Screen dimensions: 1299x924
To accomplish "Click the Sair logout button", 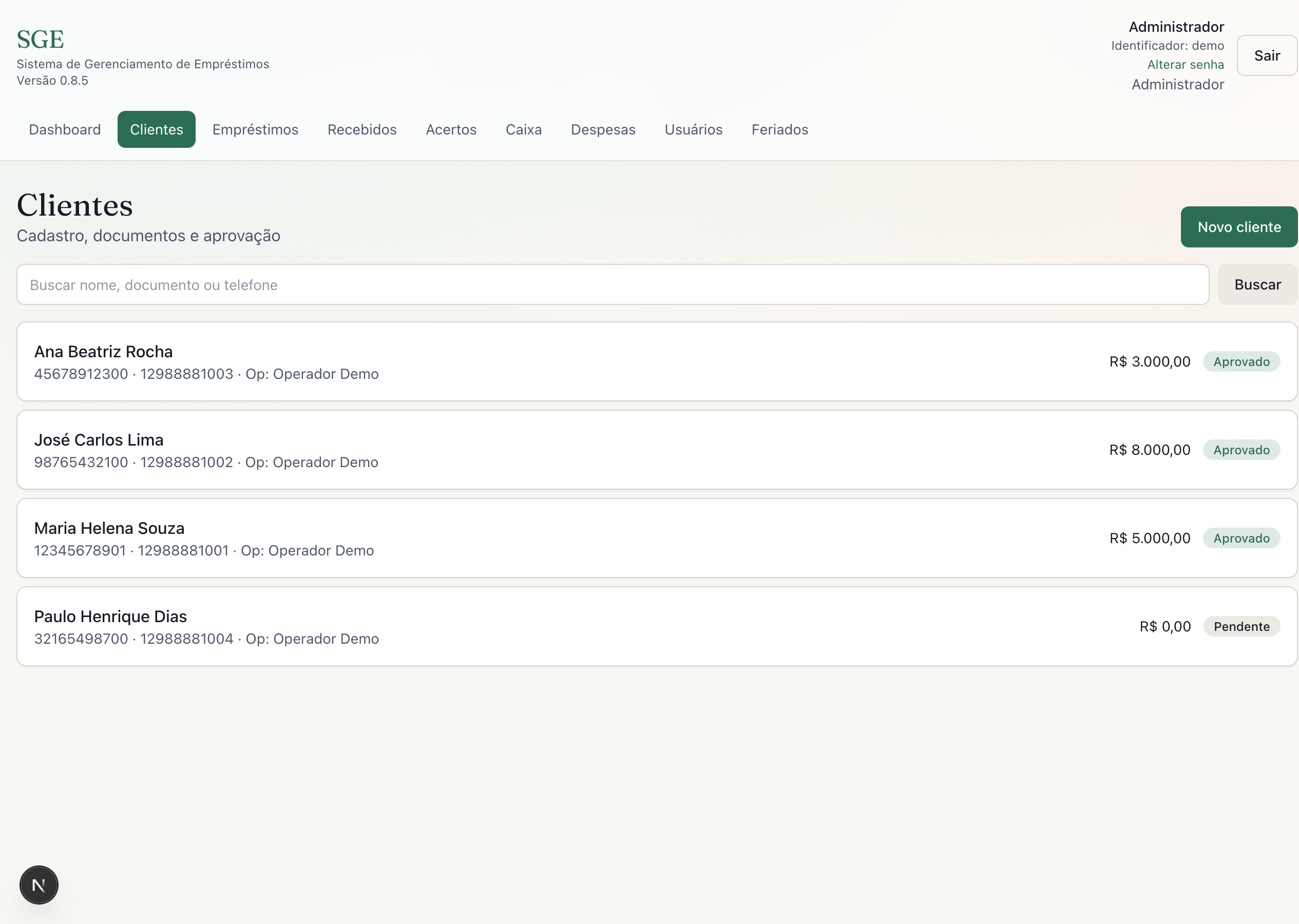I will click(1267, 55).
